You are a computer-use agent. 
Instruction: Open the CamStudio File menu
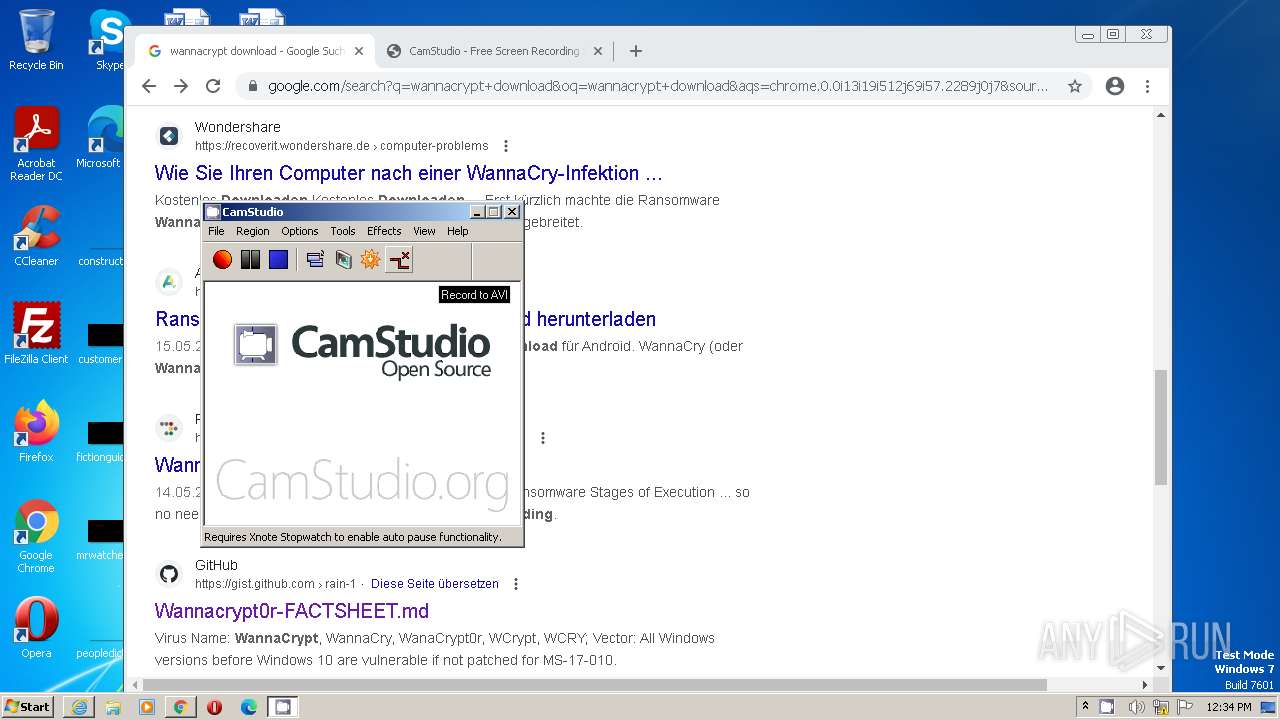point(216,231)
